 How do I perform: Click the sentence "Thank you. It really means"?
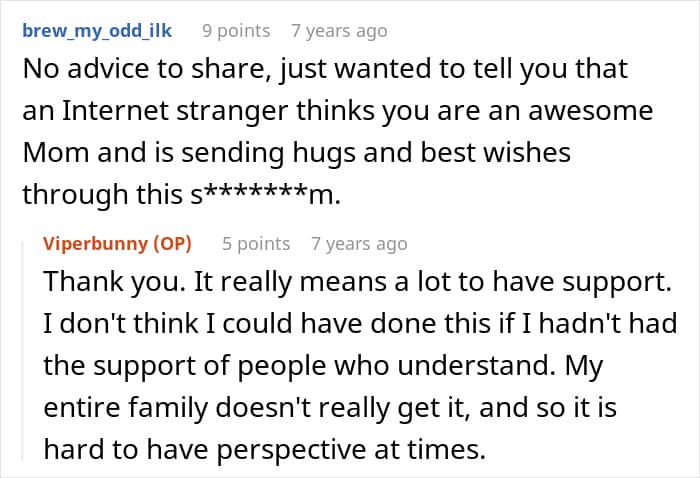(357, 282)
